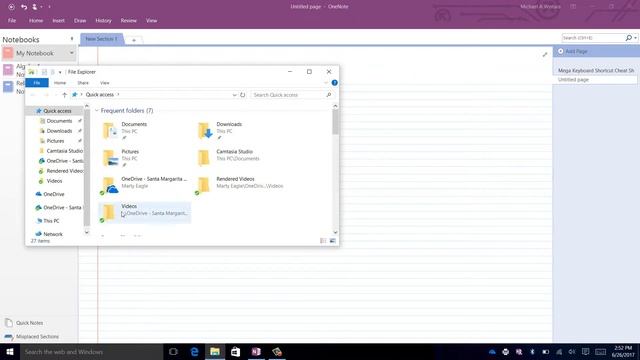
Task: Open the Mega Keyboard Shortcut Cheat Sheet page
Action: tap(596, 71)
